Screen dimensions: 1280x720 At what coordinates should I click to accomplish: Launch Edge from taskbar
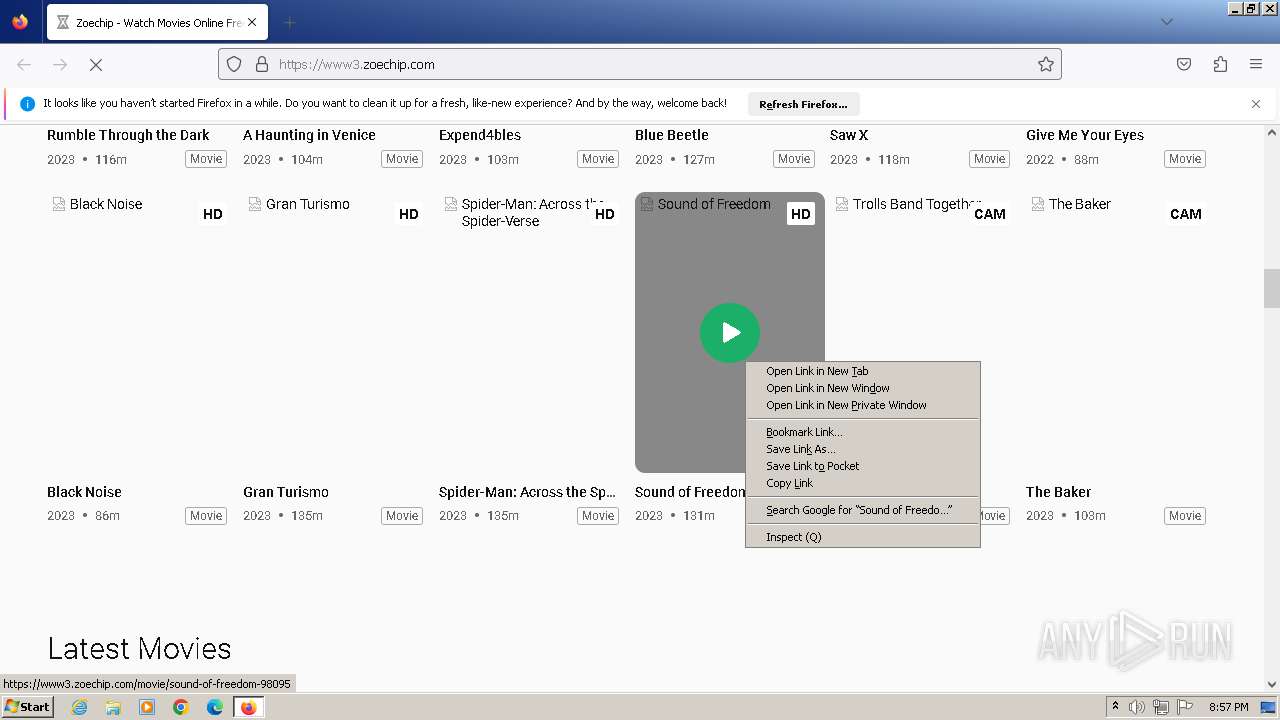(x=215, y=707)
